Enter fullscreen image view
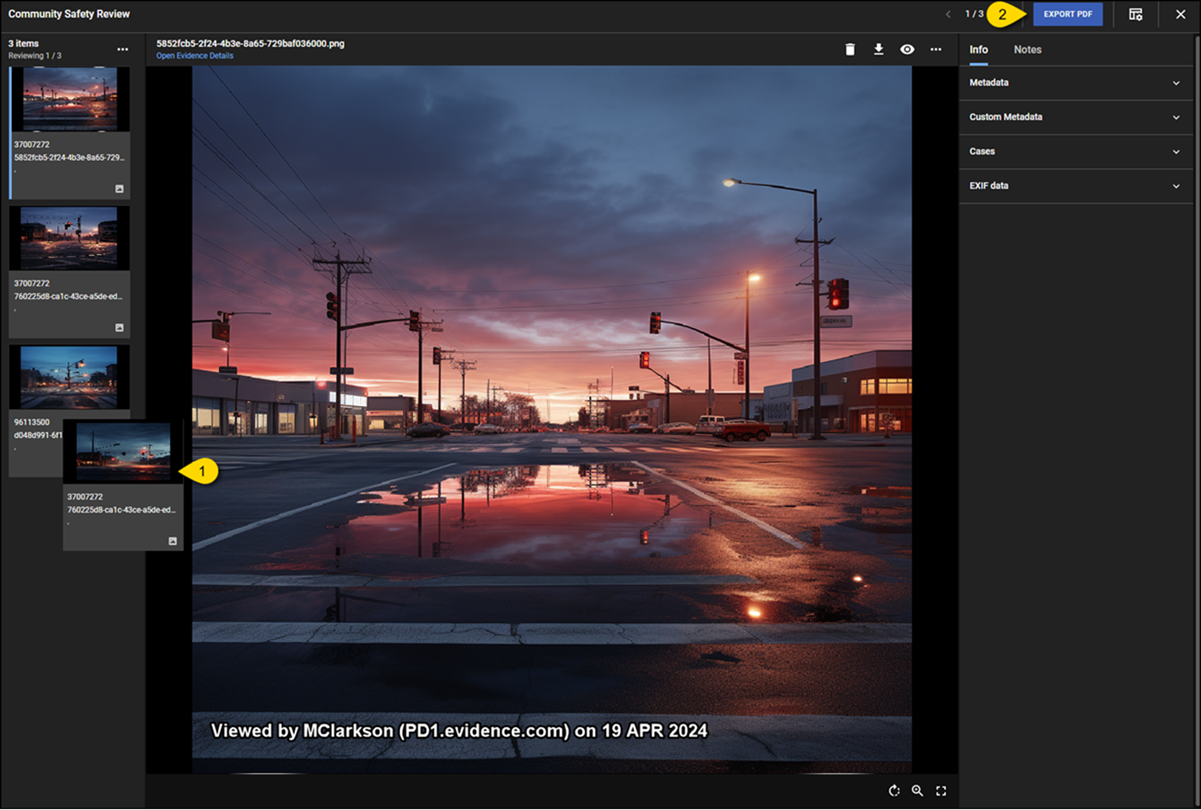 click(x=941, y=791)
